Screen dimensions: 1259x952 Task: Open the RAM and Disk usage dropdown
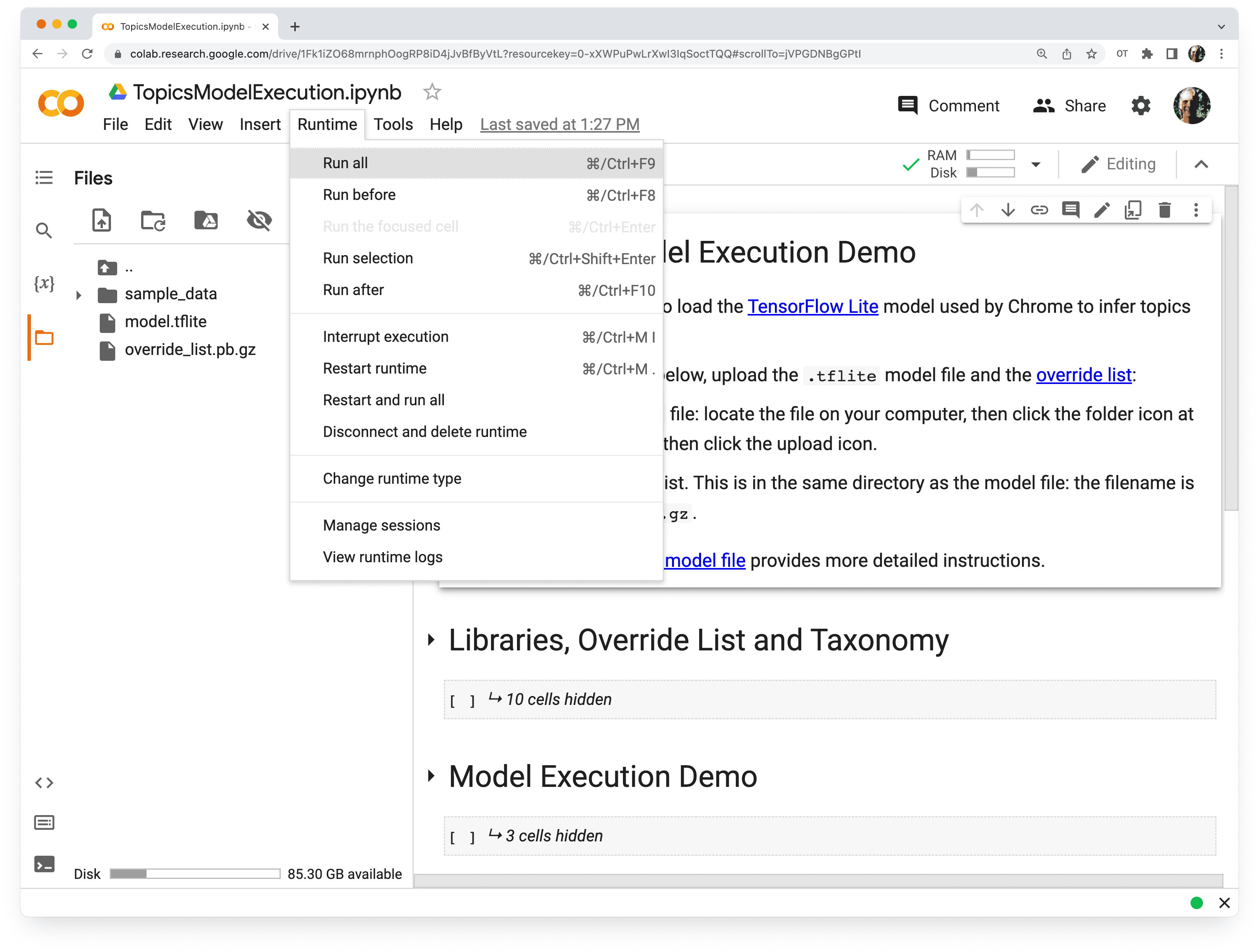(1037, 164)
